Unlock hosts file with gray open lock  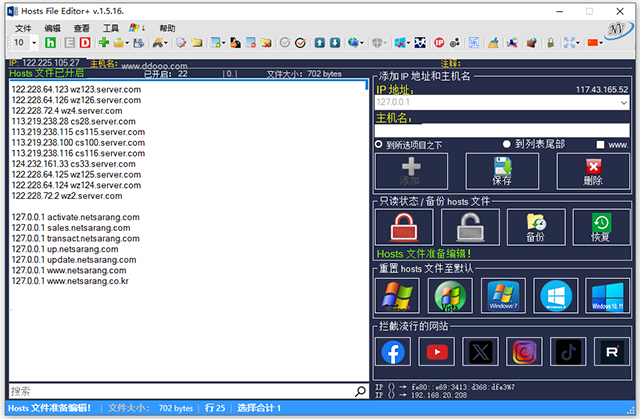470,227
